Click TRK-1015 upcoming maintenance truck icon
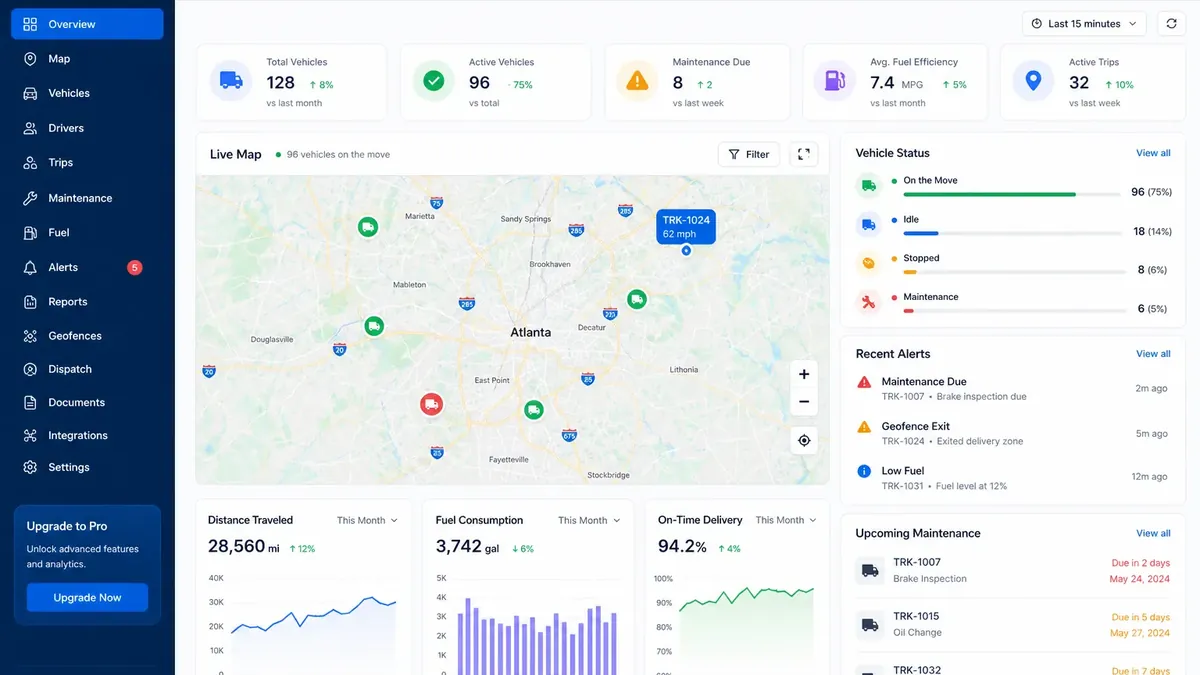 (870, 625)
